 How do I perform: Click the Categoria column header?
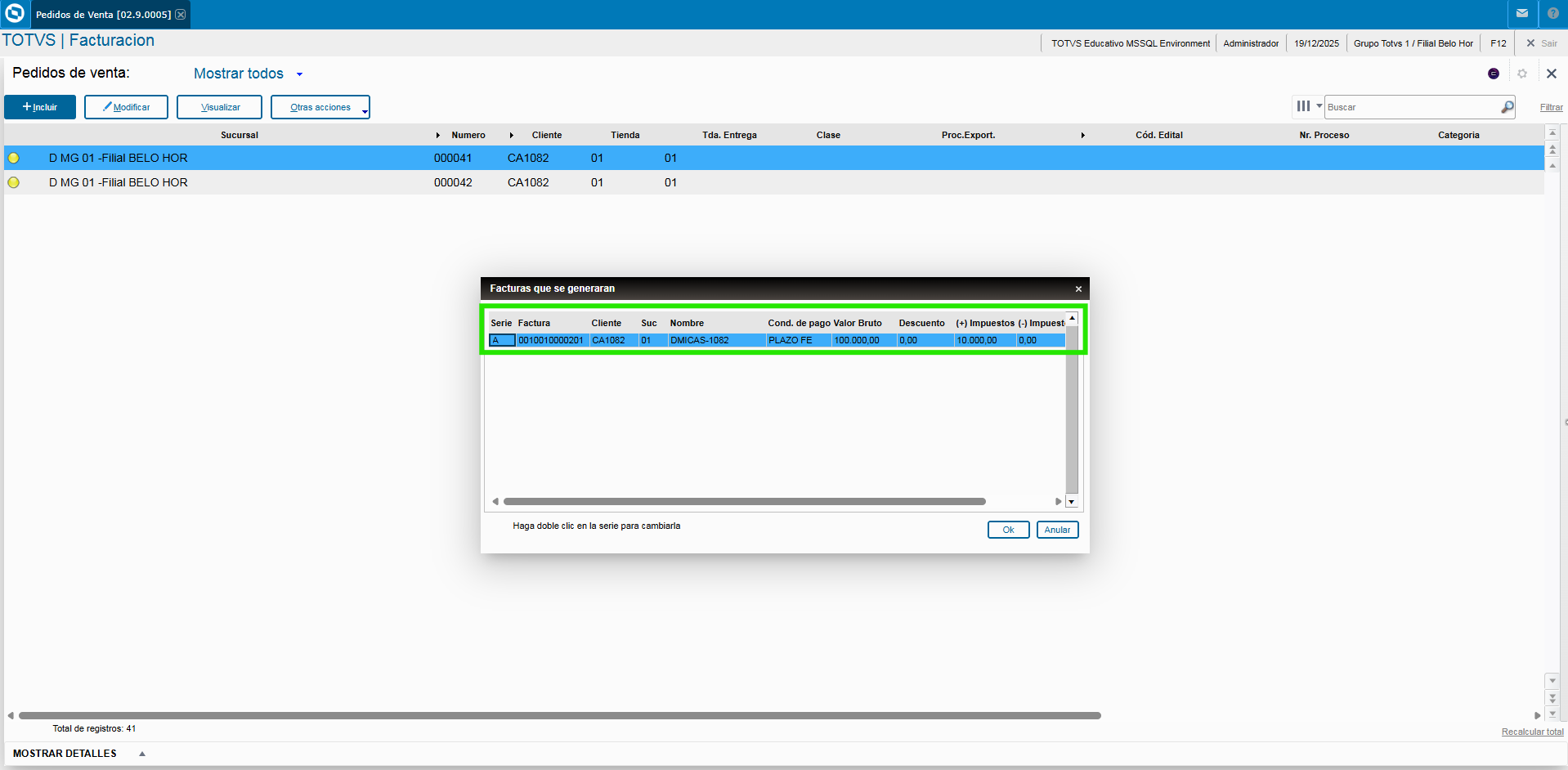click(x=1458, y=135)
